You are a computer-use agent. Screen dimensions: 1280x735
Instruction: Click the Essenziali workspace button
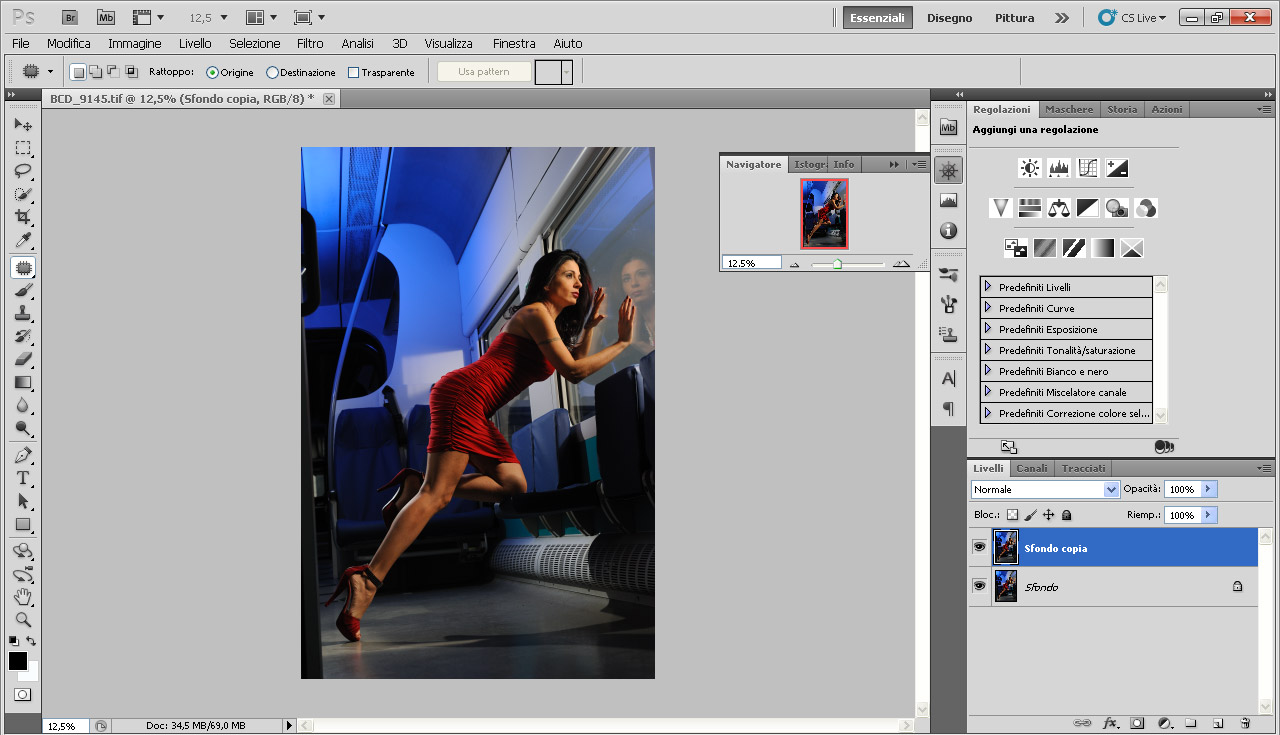878,18
